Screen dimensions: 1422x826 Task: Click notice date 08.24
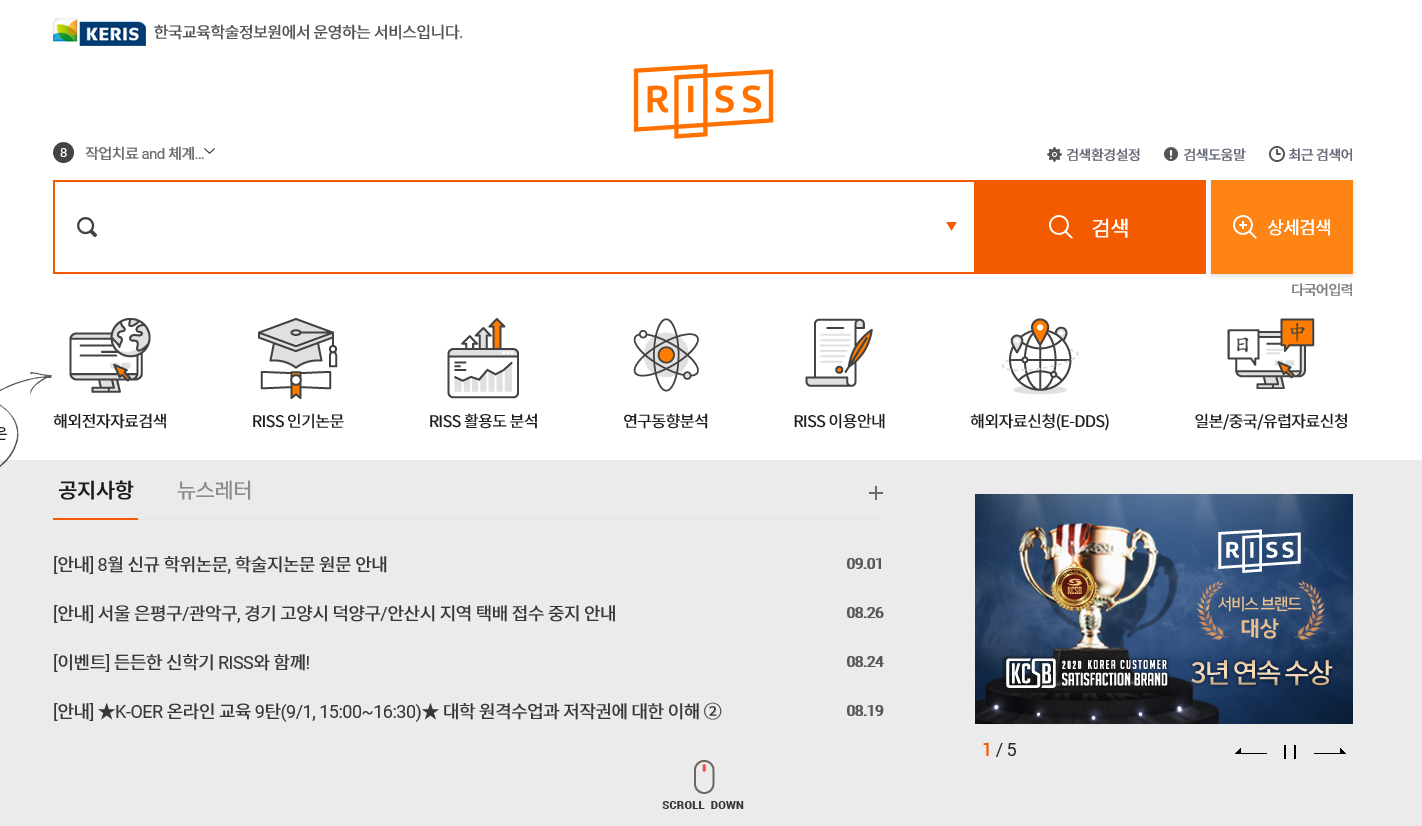pyautogui.click(x=864, y=662)
